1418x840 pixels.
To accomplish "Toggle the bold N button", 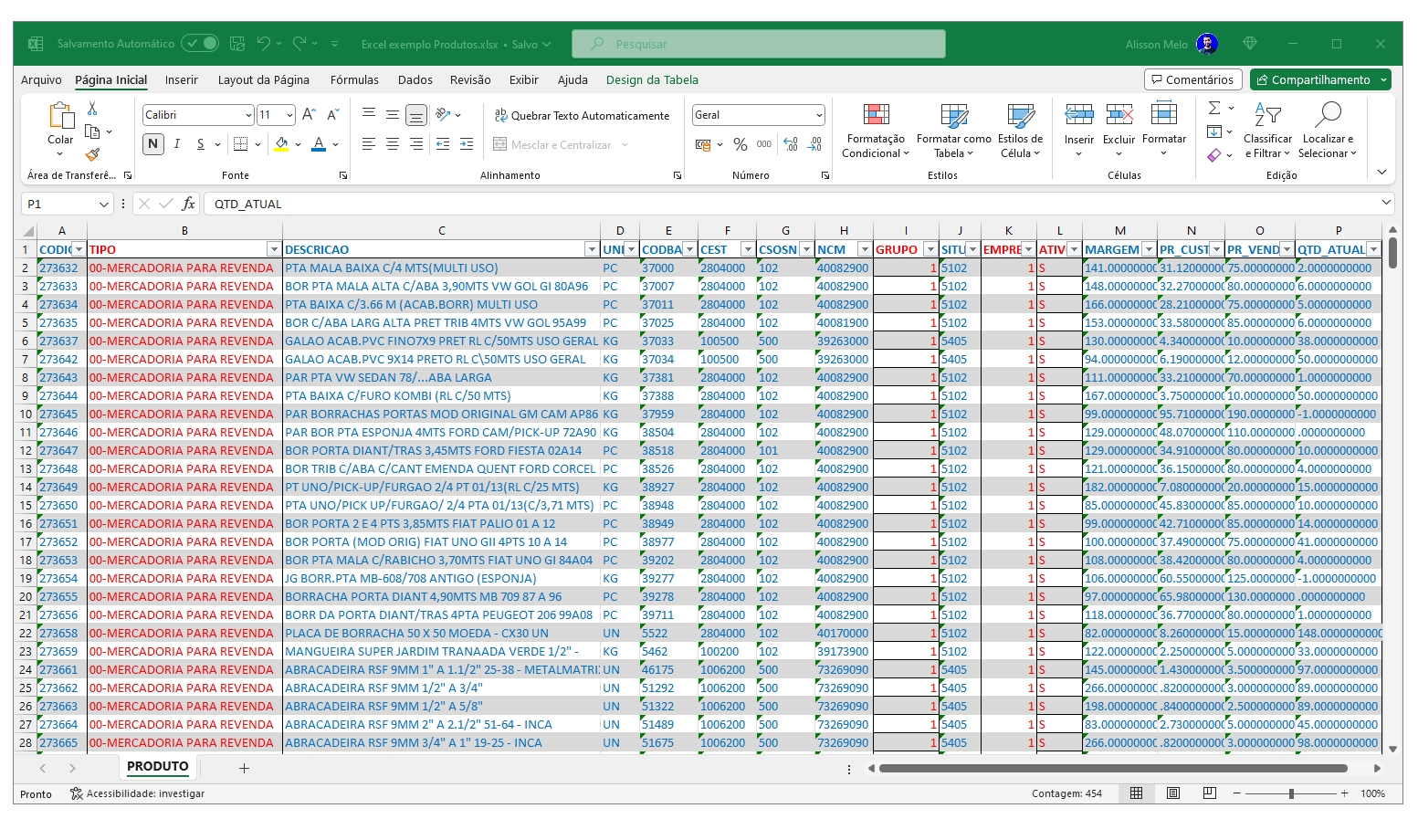I will coord(153,144).
